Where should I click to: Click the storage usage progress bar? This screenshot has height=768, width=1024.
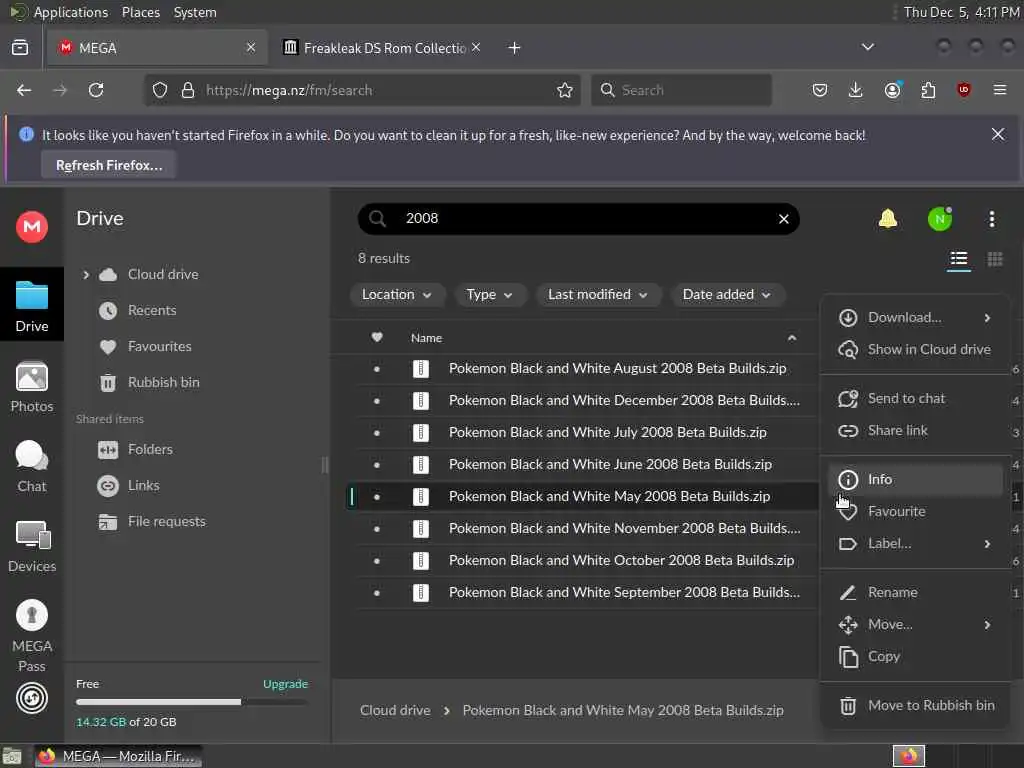[192, 702]
